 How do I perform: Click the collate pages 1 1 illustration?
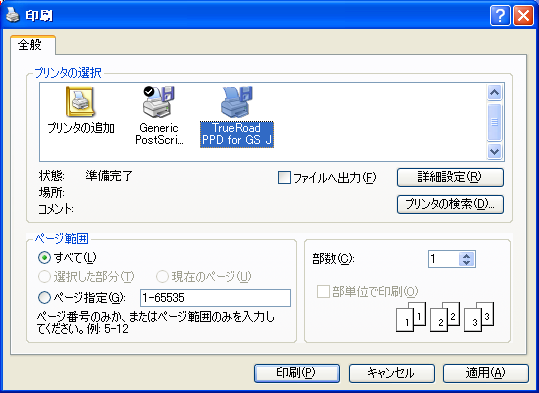(x=411, y=317)
